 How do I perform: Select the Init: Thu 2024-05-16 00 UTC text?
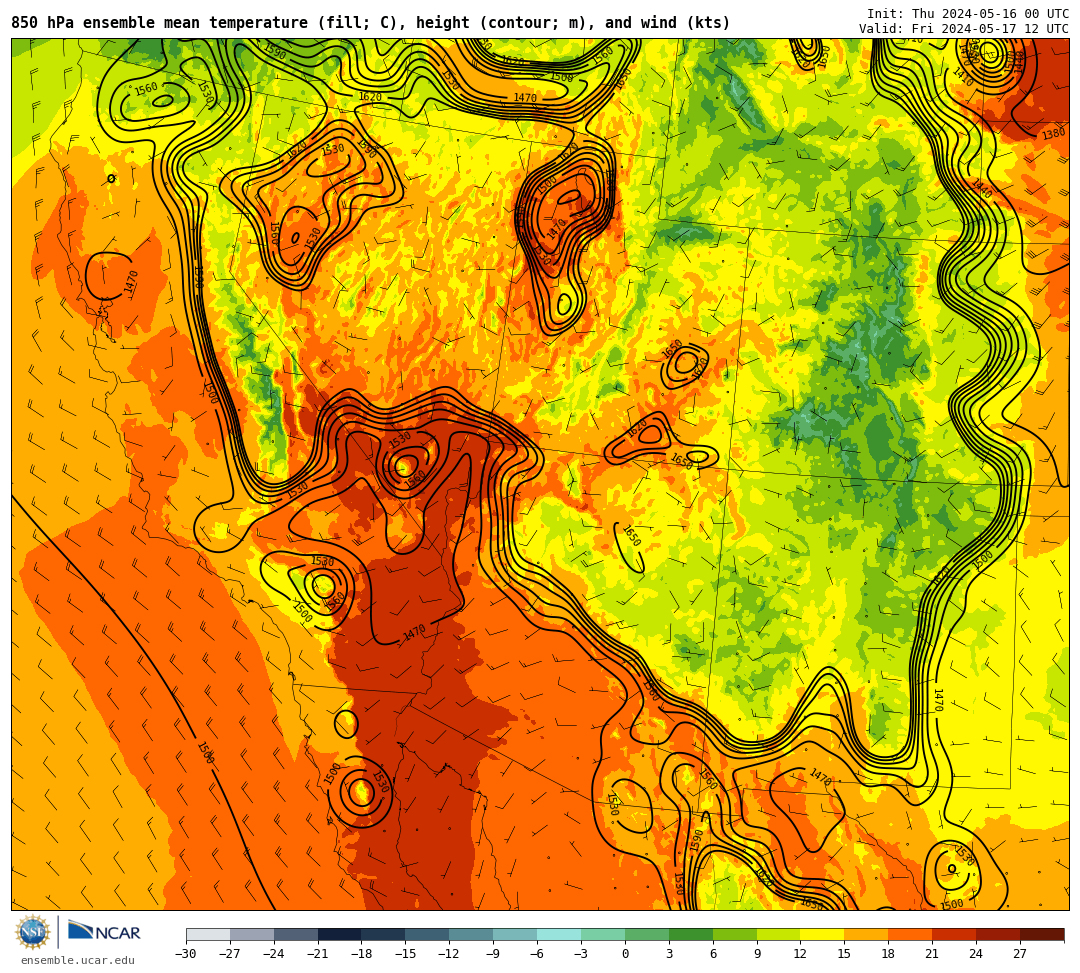point(968,14)
